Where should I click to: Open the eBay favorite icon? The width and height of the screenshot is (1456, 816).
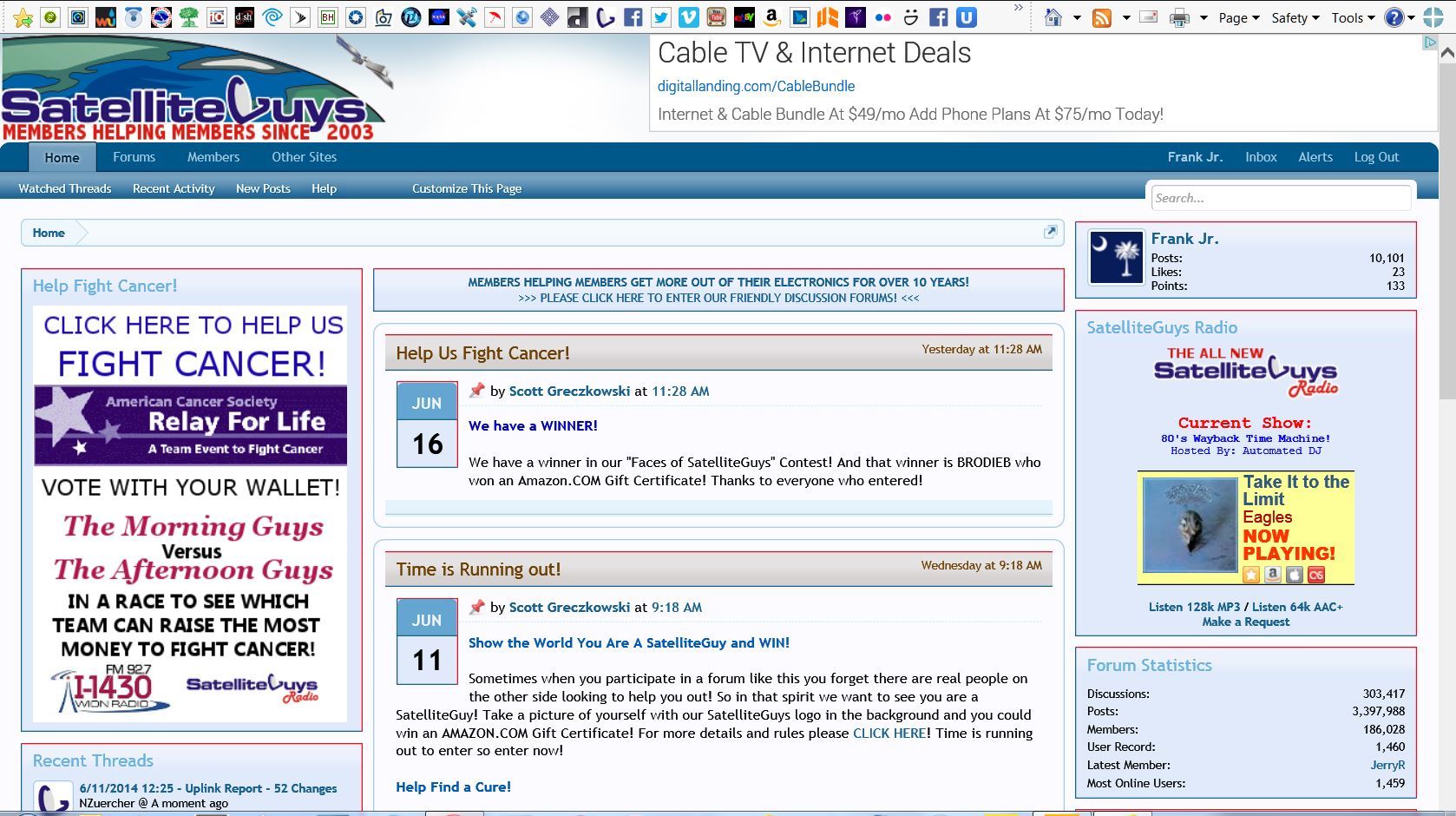(x=744, y=17)
